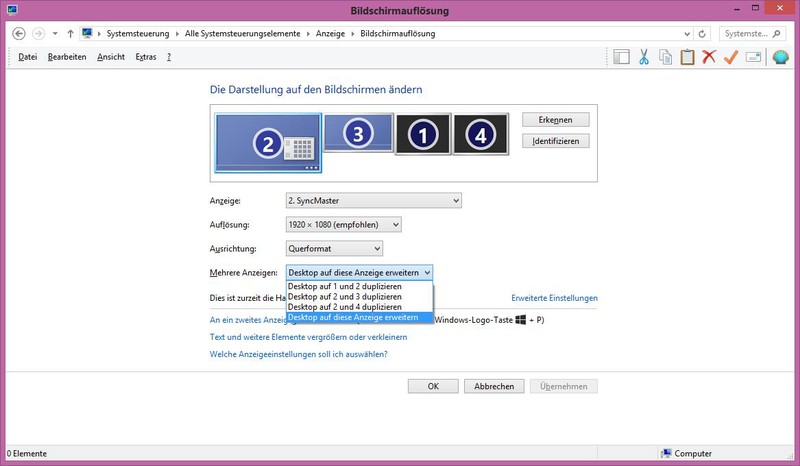Click the layout pane icon in toolbar
Viewport: 800px width, 466px height.
pyautogui.click(x=621, y=57)
